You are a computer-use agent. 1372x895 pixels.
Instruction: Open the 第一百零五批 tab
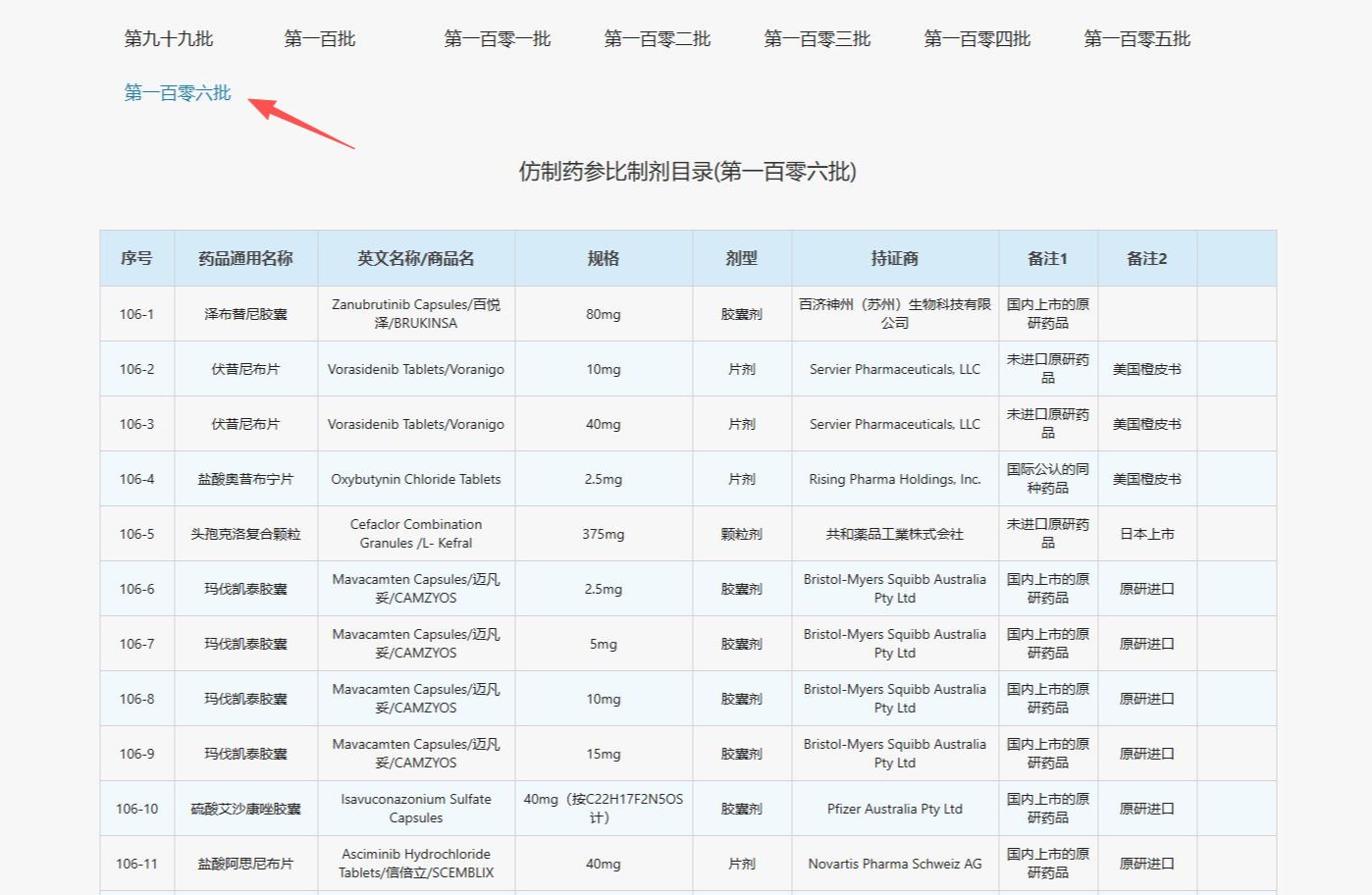tap(1136, 39)
